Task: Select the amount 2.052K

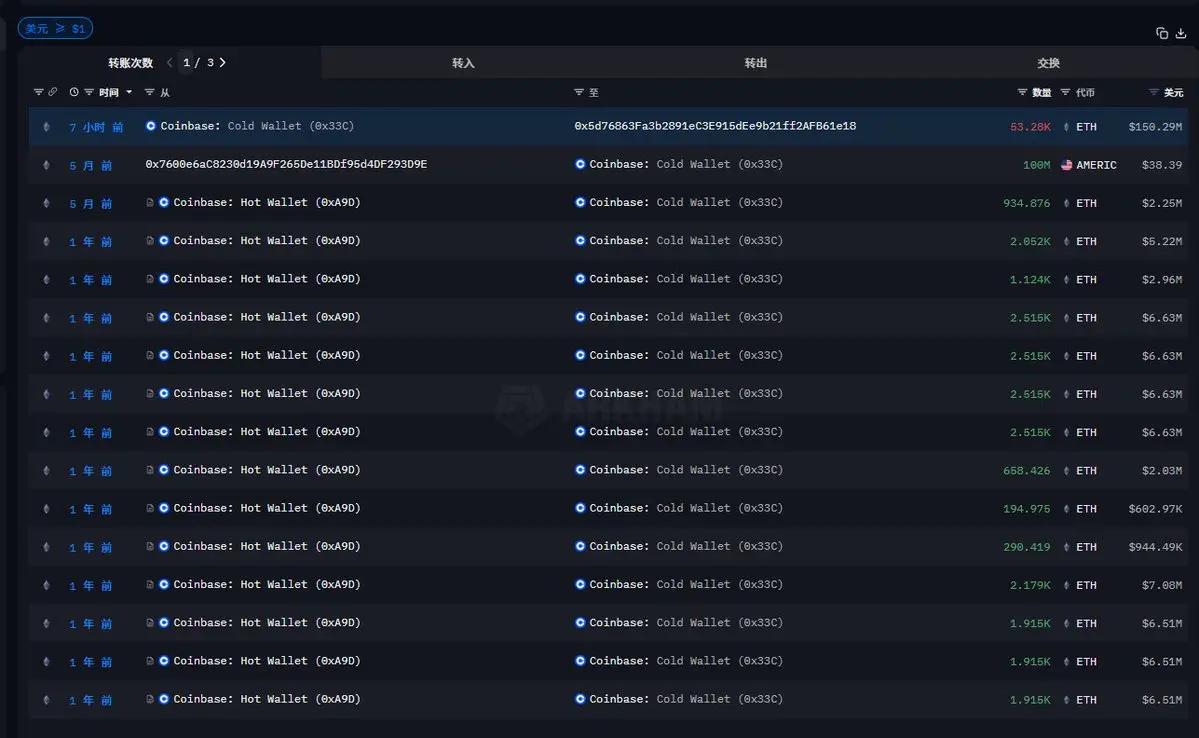Action: 1030,242
